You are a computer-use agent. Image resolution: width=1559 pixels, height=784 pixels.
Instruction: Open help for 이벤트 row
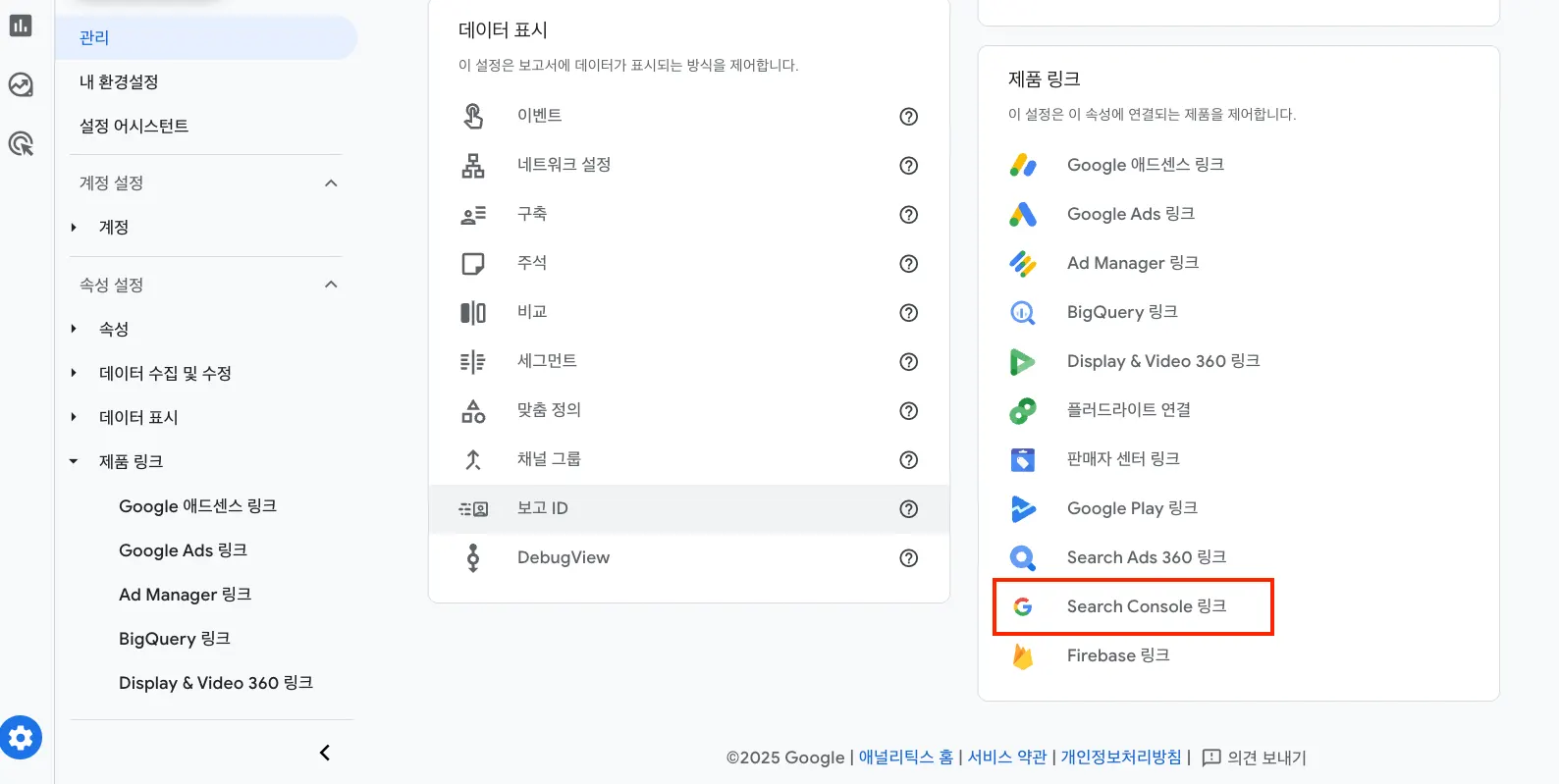pos(909,116)
